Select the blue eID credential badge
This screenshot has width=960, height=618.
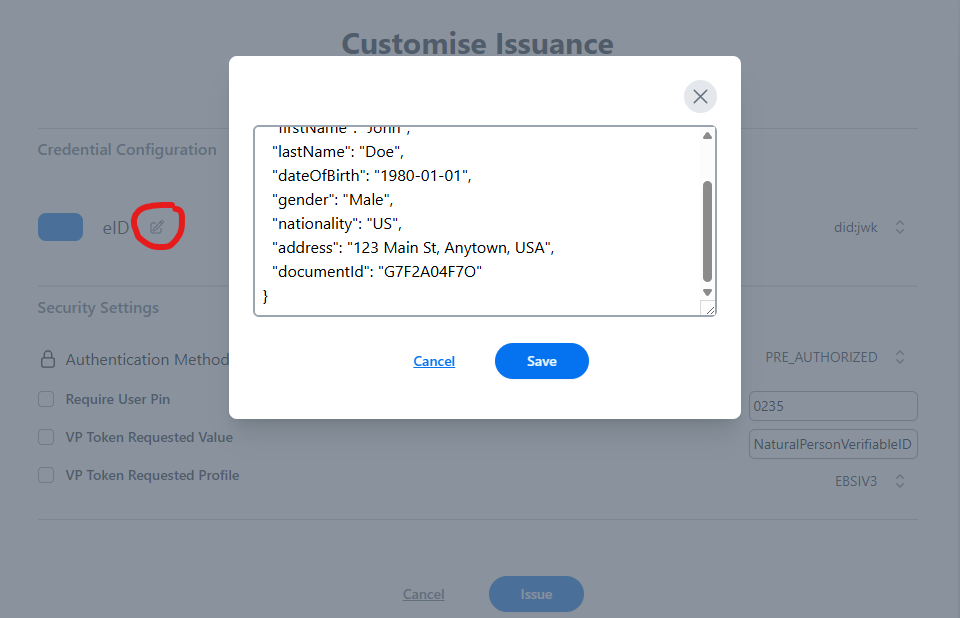tap(60, 226)
